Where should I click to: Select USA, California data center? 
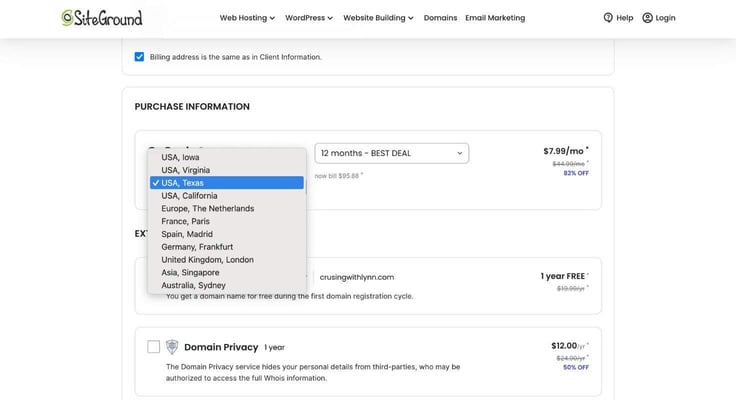click(x=227, y=196)
